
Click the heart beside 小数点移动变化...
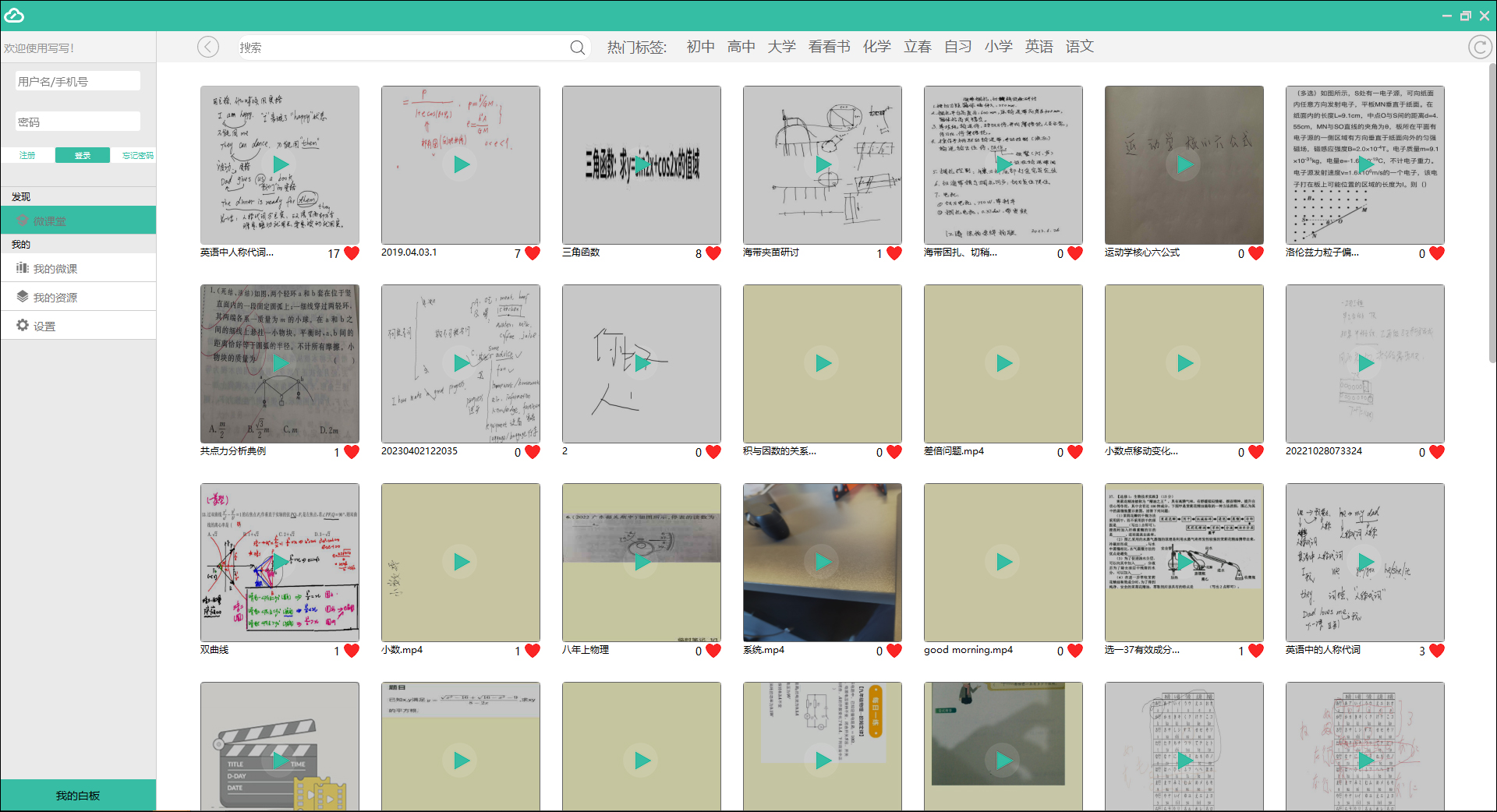click(1256, 452)
